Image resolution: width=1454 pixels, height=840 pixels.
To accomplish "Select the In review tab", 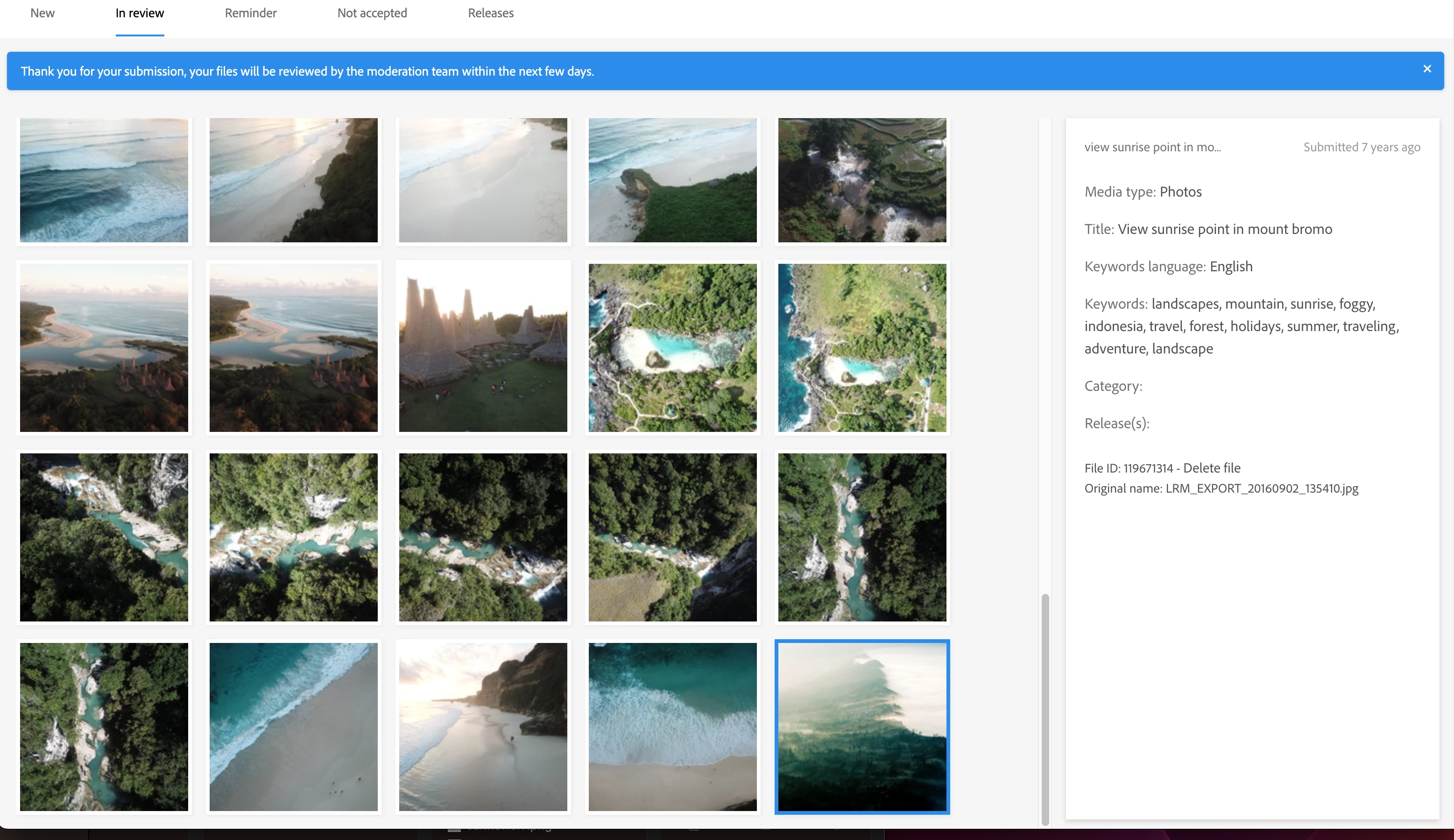I will coord(140,13).
